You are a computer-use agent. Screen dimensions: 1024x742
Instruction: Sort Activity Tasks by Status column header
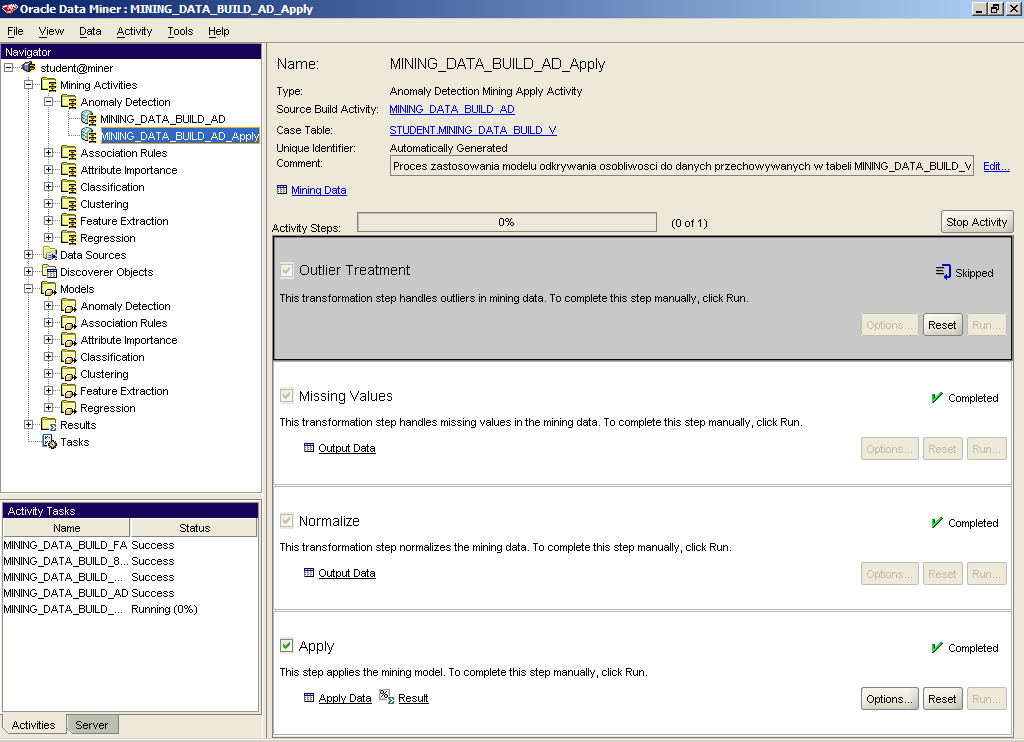(x=195, y=528)
